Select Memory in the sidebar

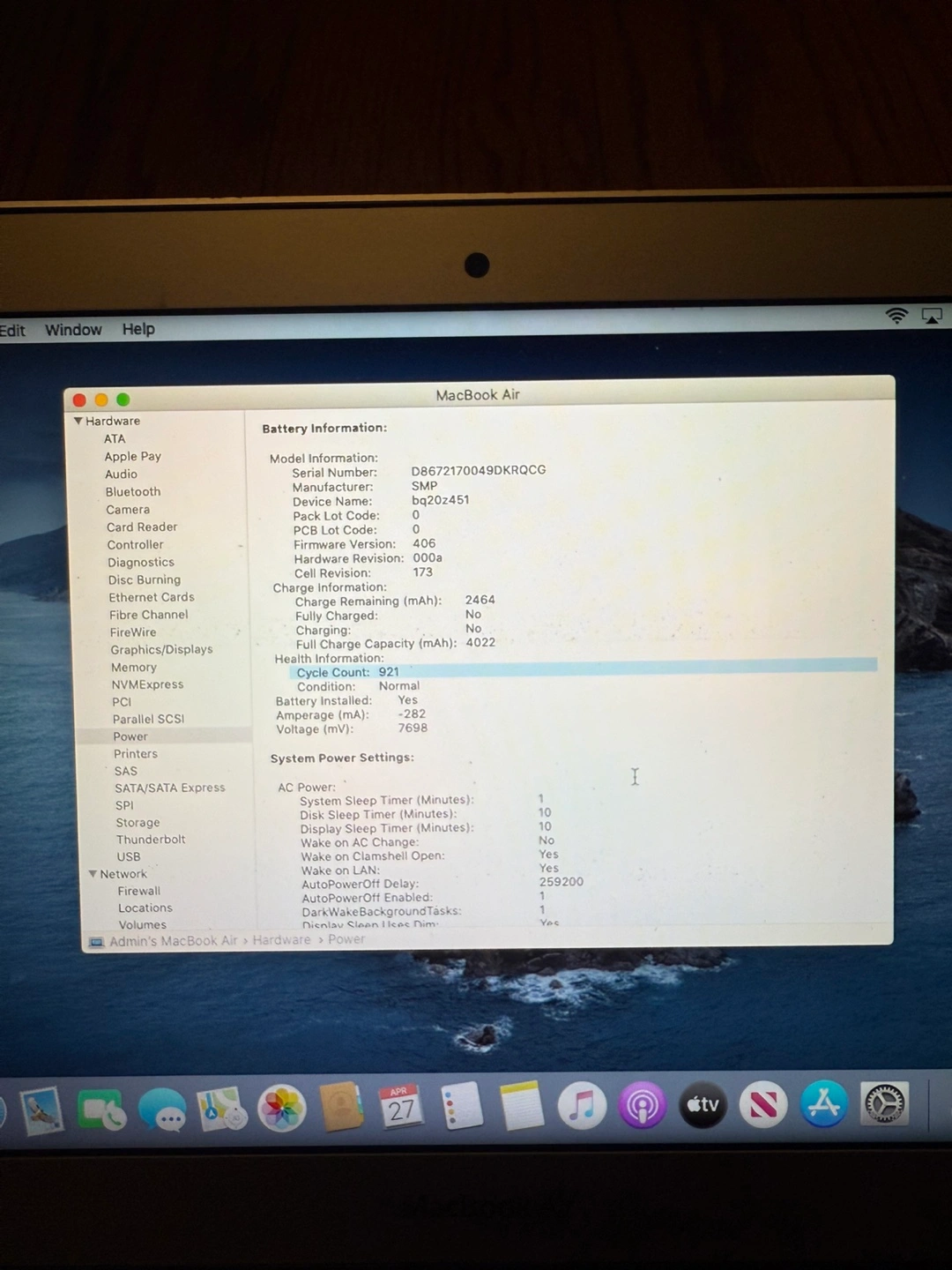pyautogui.click(x=134, y=668)
